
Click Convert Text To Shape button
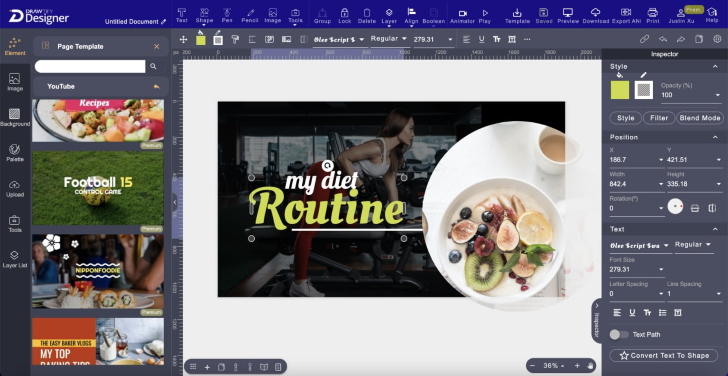click(x=664, y=356)
